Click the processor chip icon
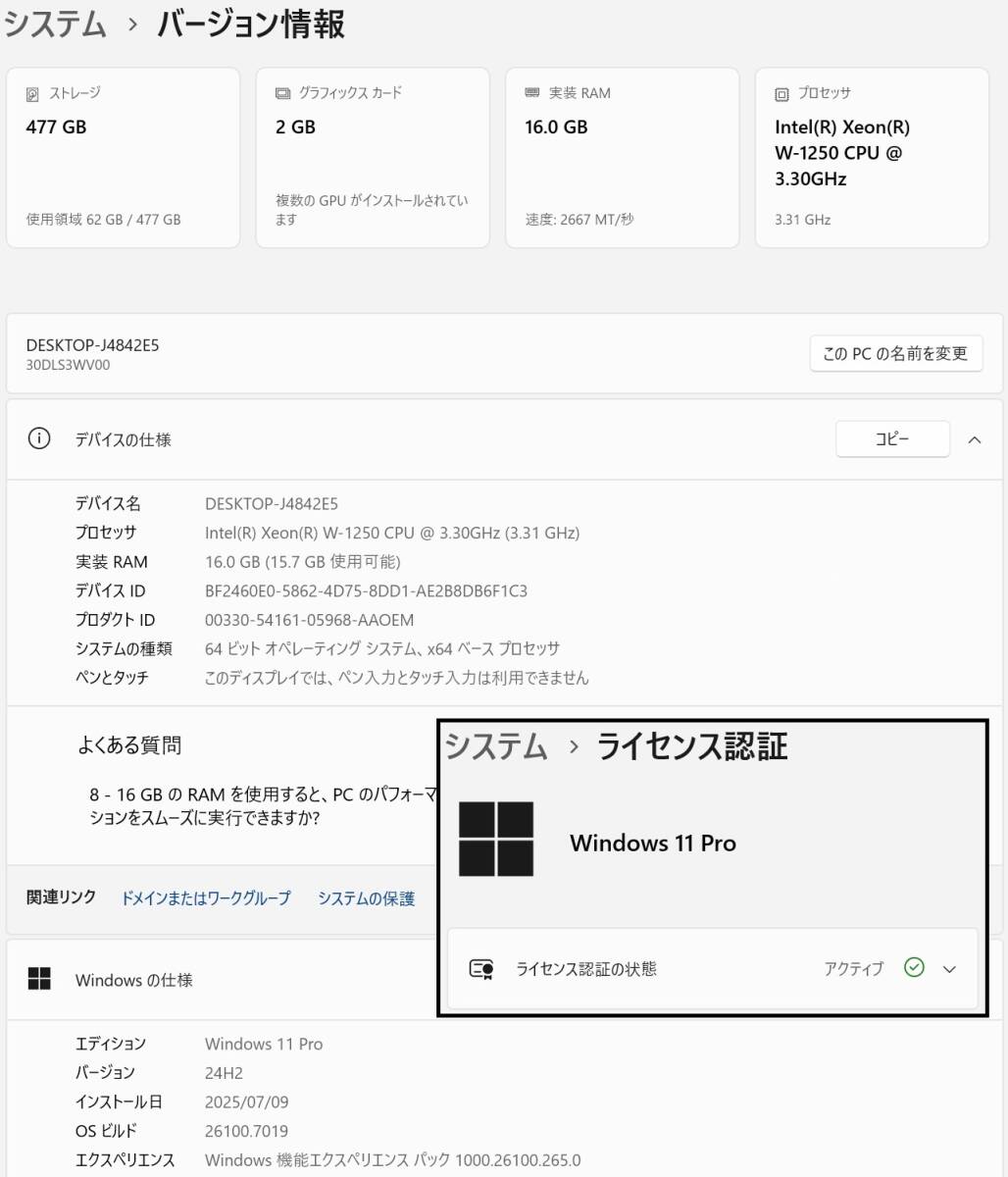Screen dimensions: 1008x1177 pos(781,94)
